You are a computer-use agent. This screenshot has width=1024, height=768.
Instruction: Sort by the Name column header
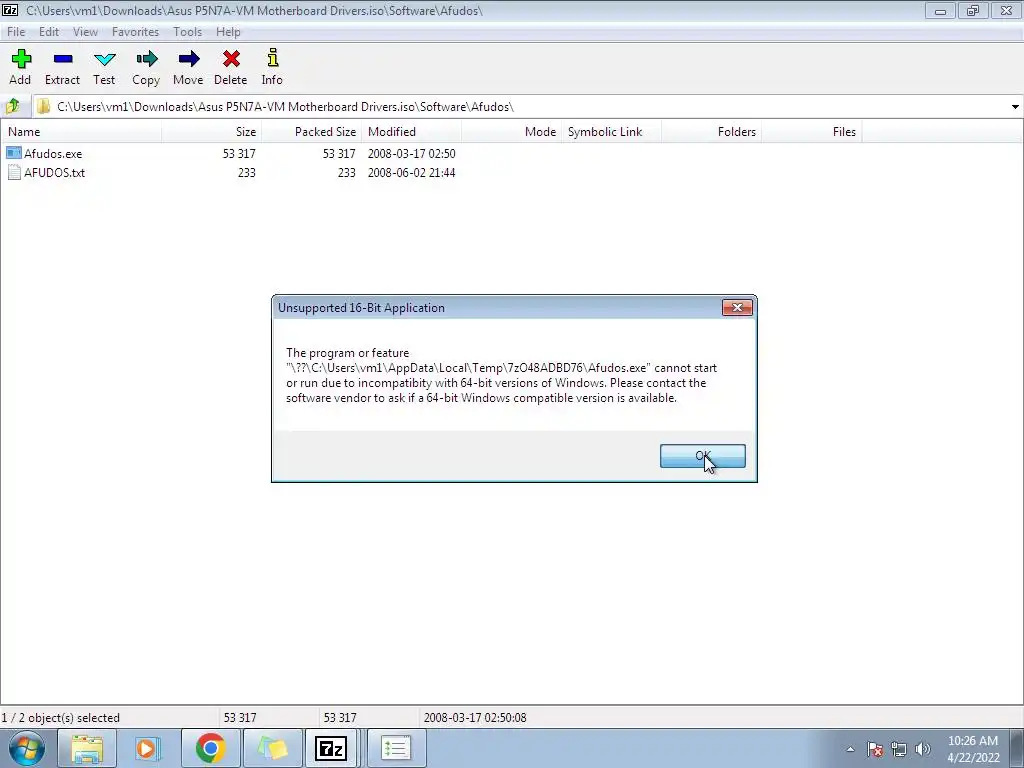point(81,131)
